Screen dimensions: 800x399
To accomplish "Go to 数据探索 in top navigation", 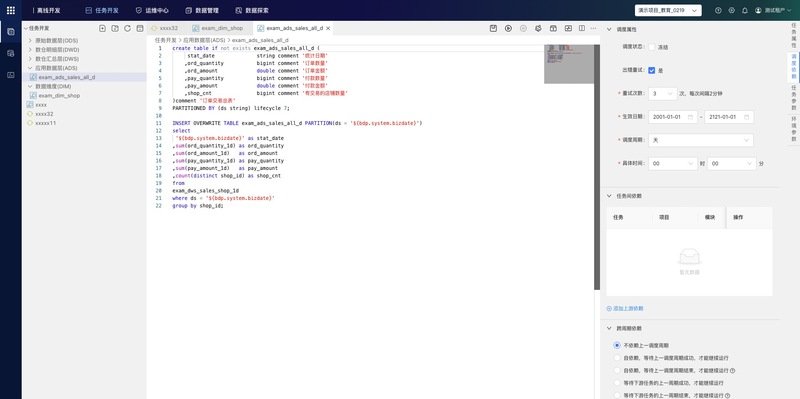I will [x=252, y=10].
